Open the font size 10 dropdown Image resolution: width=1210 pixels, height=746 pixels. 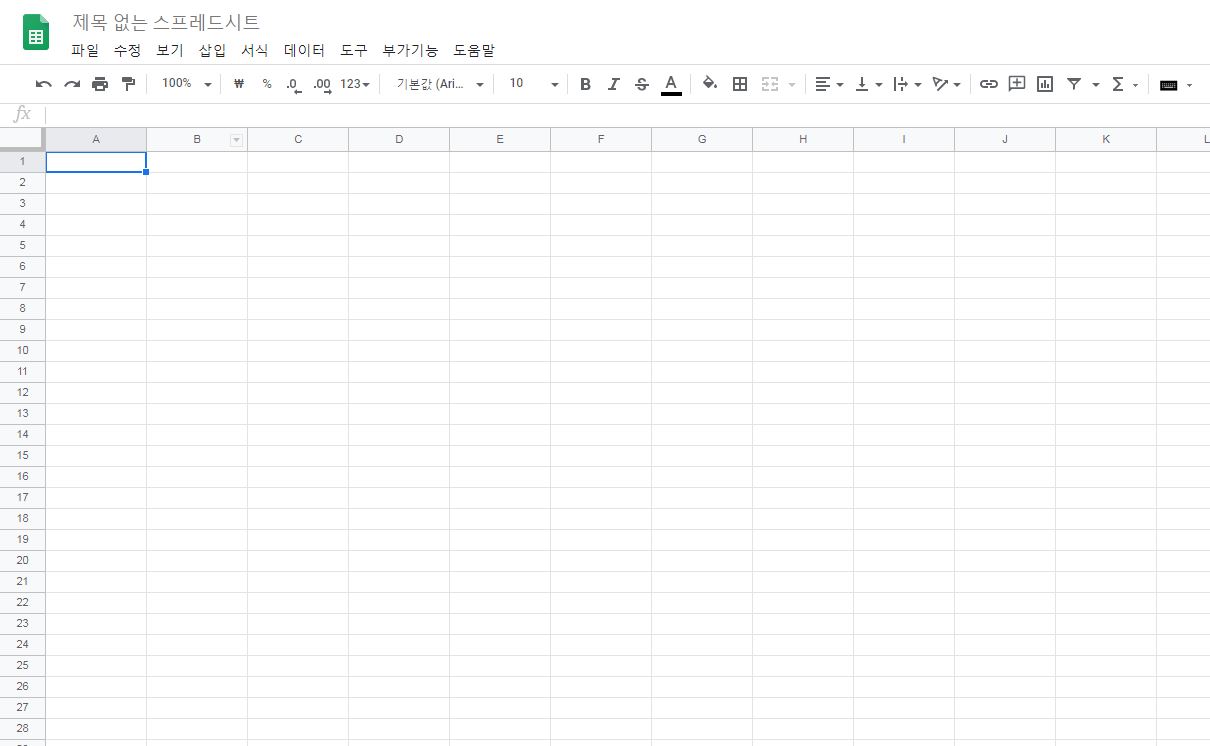coord(533,84)
